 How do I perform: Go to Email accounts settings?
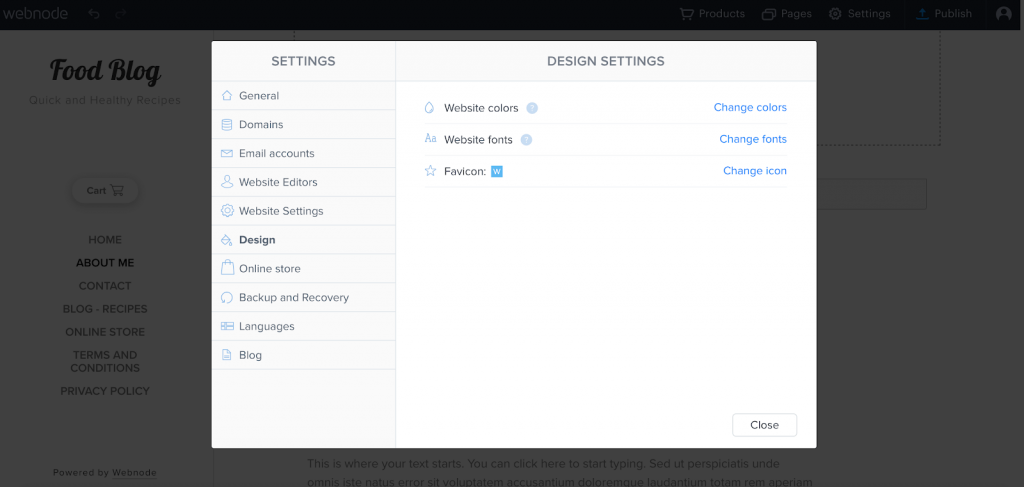pos(276,154)
